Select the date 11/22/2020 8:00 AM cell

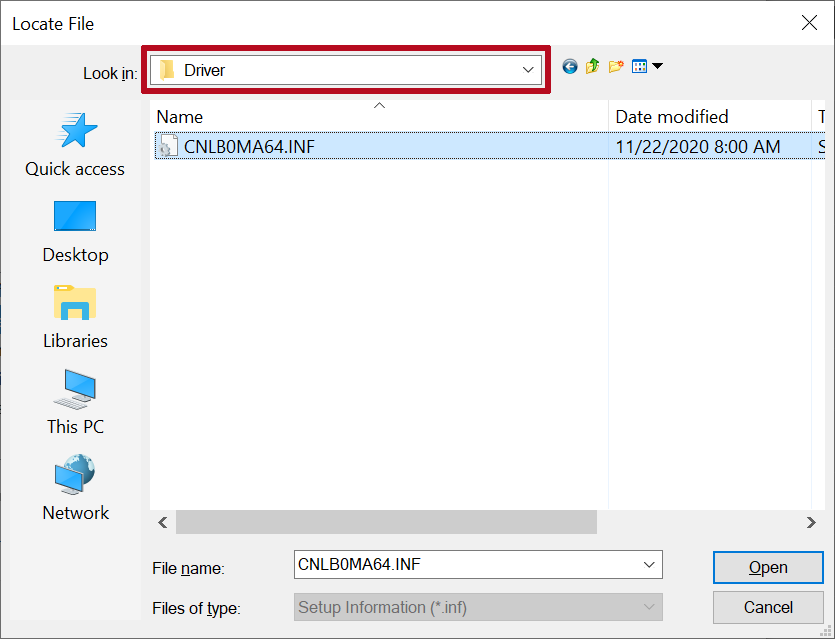(698, 146)
